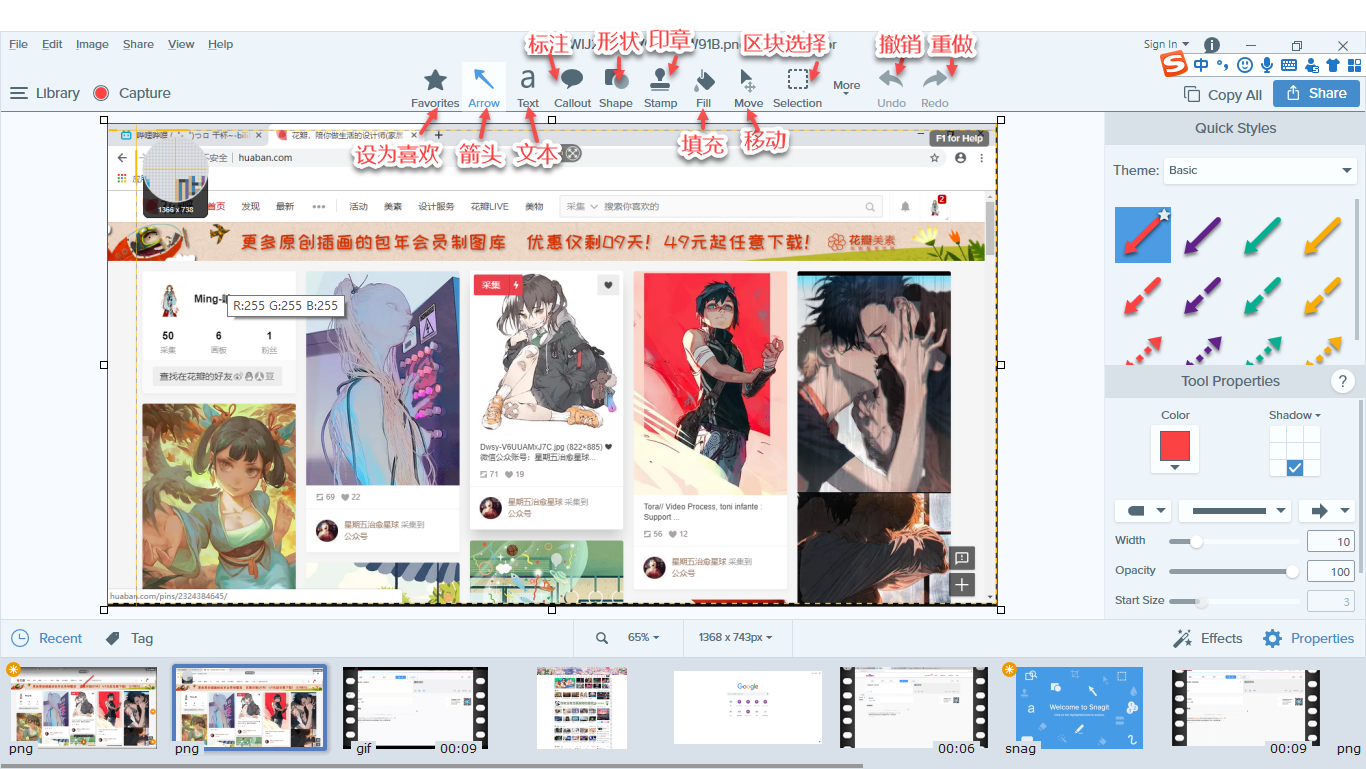Uncheck the checked shadow direction cell
Screen dimensions: 1366x769
click(x=1295, y=468)
